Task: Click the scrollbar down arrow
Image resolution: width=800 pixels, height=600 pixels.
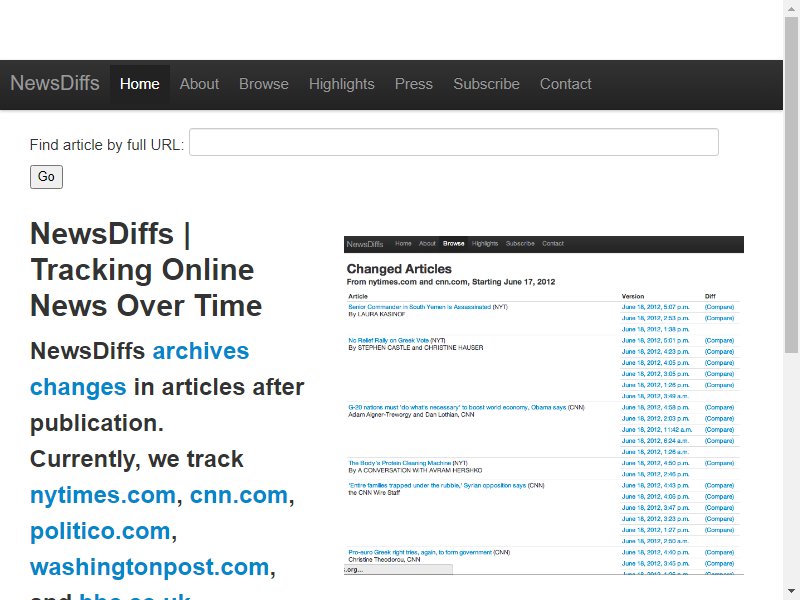Action: [x=792, y=592]
